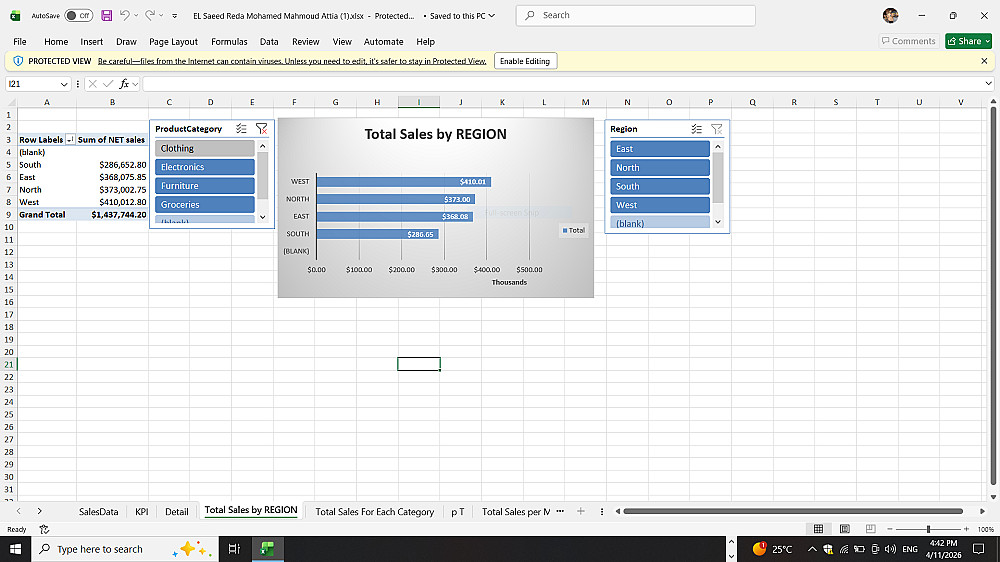Click the Protected View warning link text
This screenshot has width=1000, height=562.
click(292, 61)
